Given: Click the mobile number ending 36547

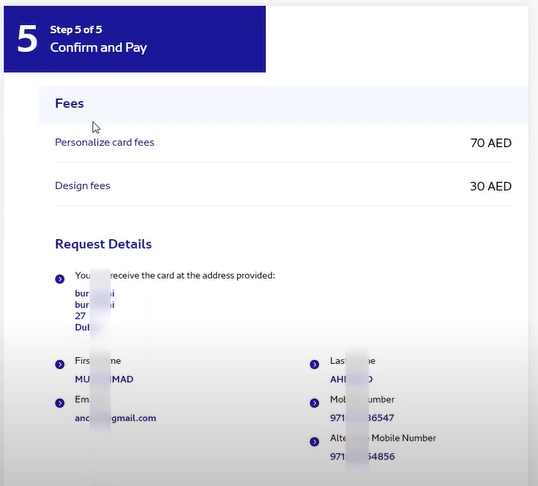Looking at the screenshot, I should tap(362, 418).
